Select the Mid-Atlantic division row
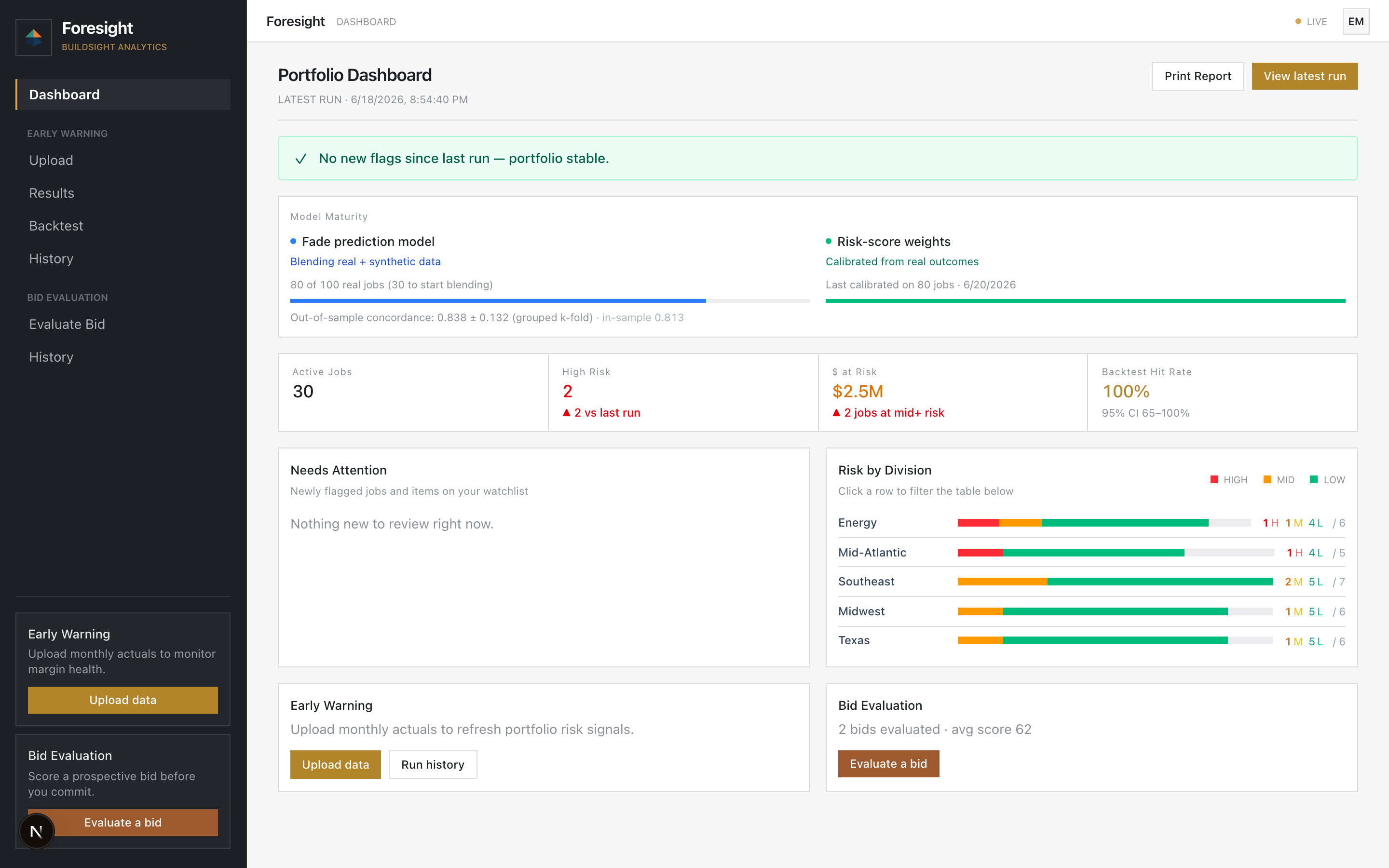Image resolution: width=1389 pixels, height=868 pixels. pyautogui.click(x=1092, y=552)
